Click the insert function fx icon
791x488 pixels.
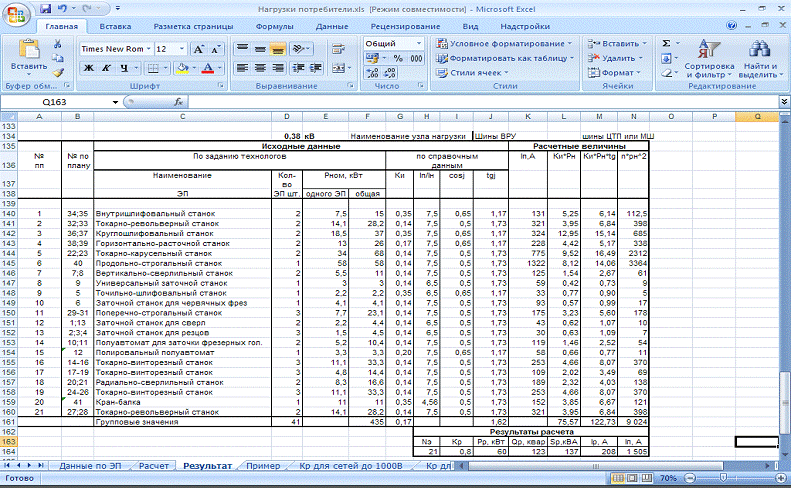tap(179, 102)
